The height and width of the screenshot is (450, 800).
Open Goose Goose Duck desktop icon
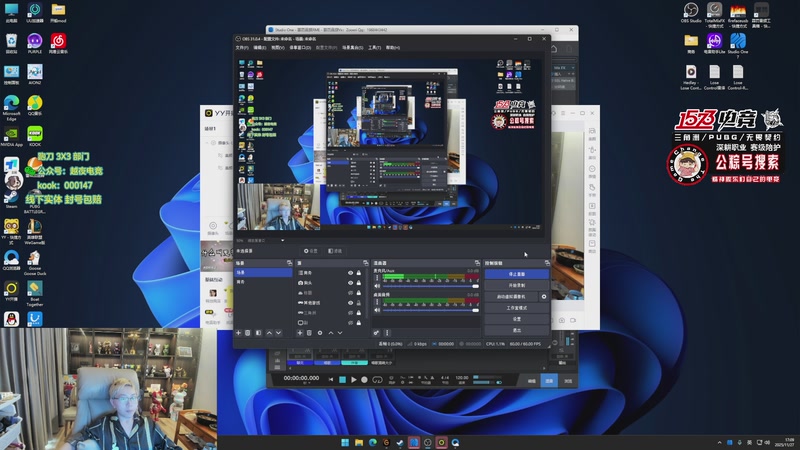point(35,263)
